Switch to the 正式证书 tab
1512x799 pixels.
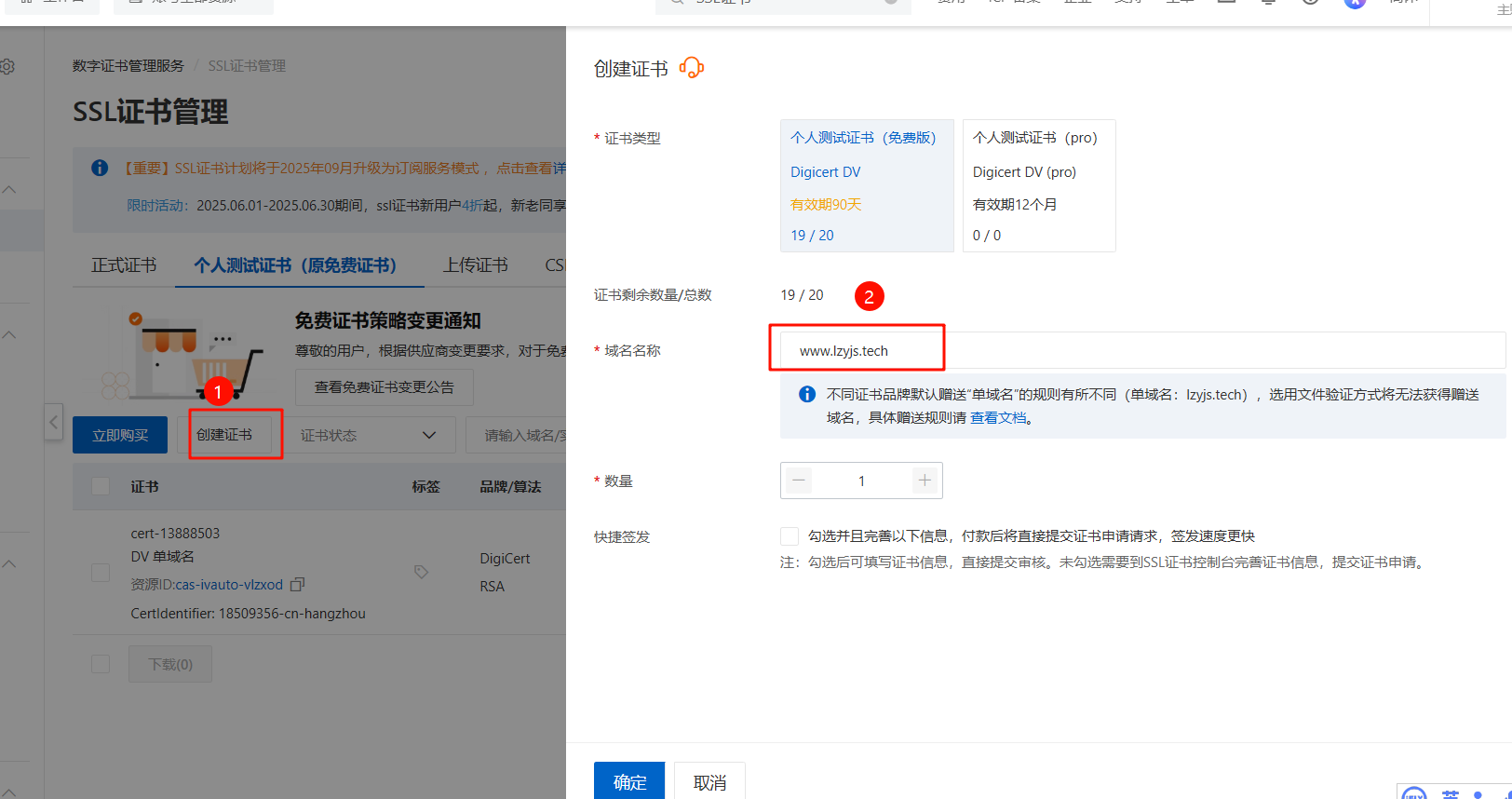124,265
